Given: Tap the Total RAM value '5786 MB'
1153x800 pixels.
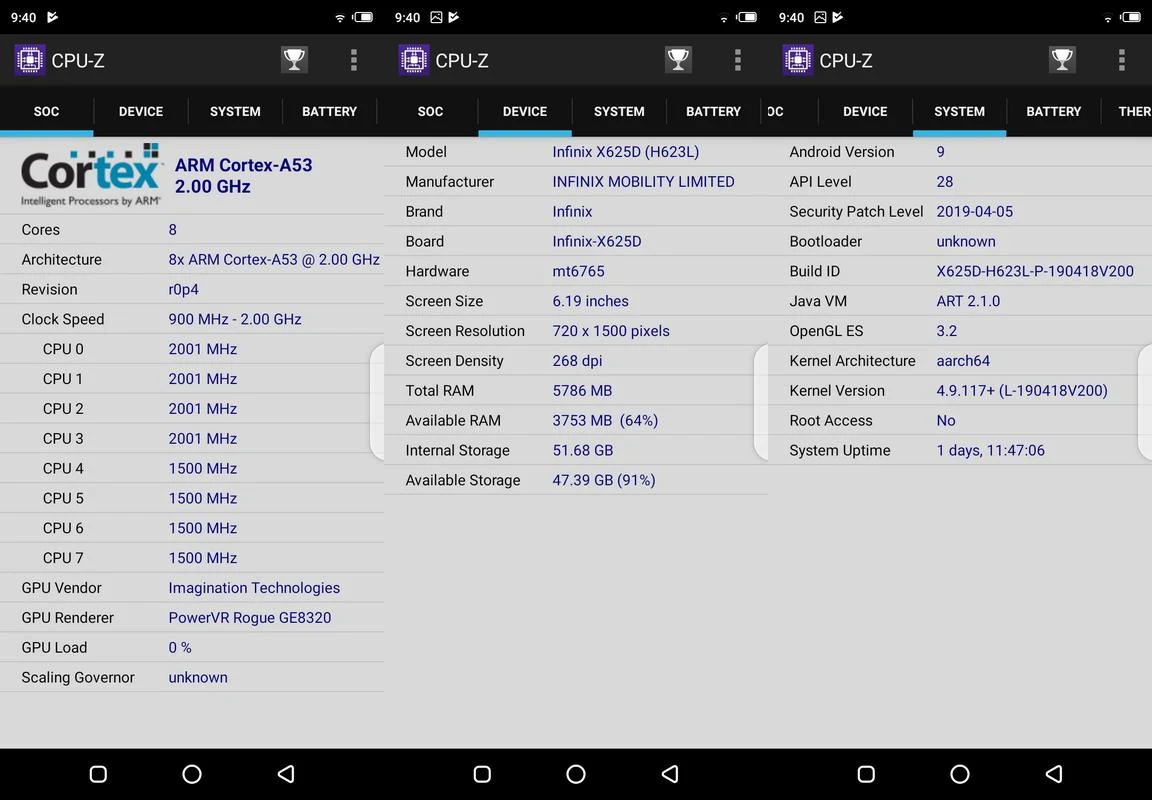Looking at the screenshot, I should point(582,390).
